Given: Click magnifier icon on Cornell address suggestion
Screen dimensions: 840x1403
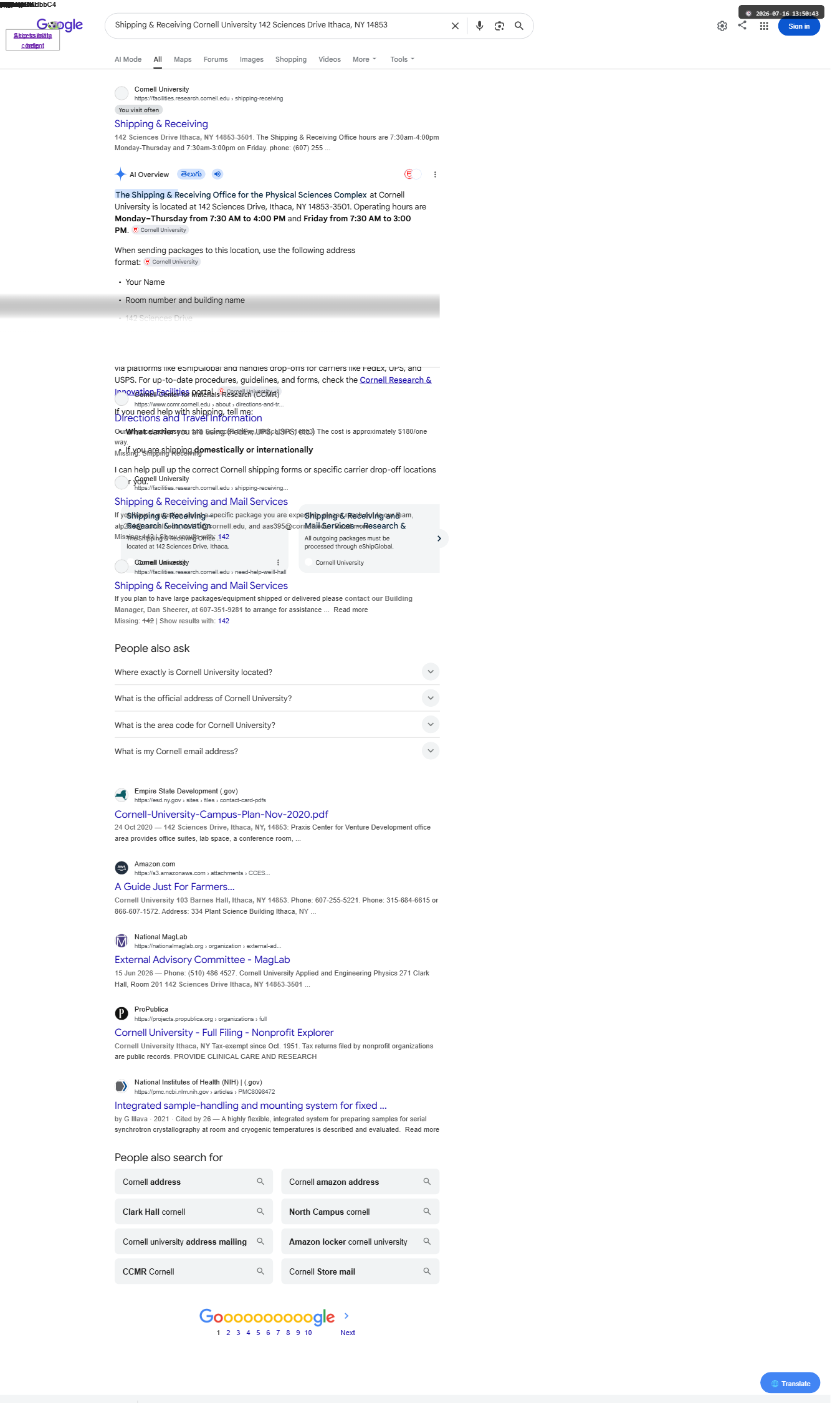Looking at the screenshot, I should [x=260, y=1182].
